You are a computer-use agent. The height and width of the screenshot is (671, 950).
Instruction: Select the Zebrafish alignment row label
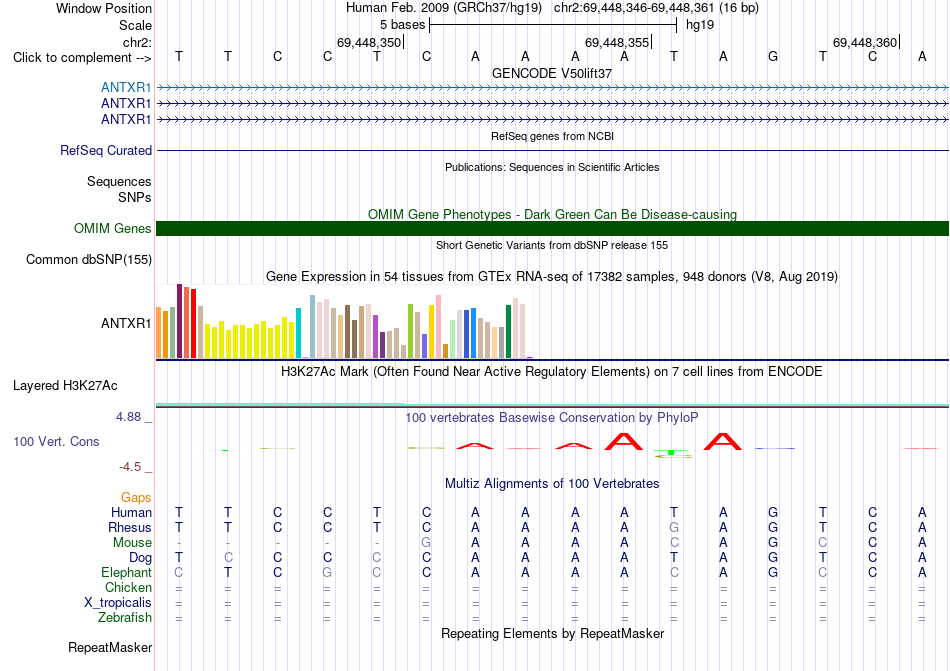click(x=125, y=618)
